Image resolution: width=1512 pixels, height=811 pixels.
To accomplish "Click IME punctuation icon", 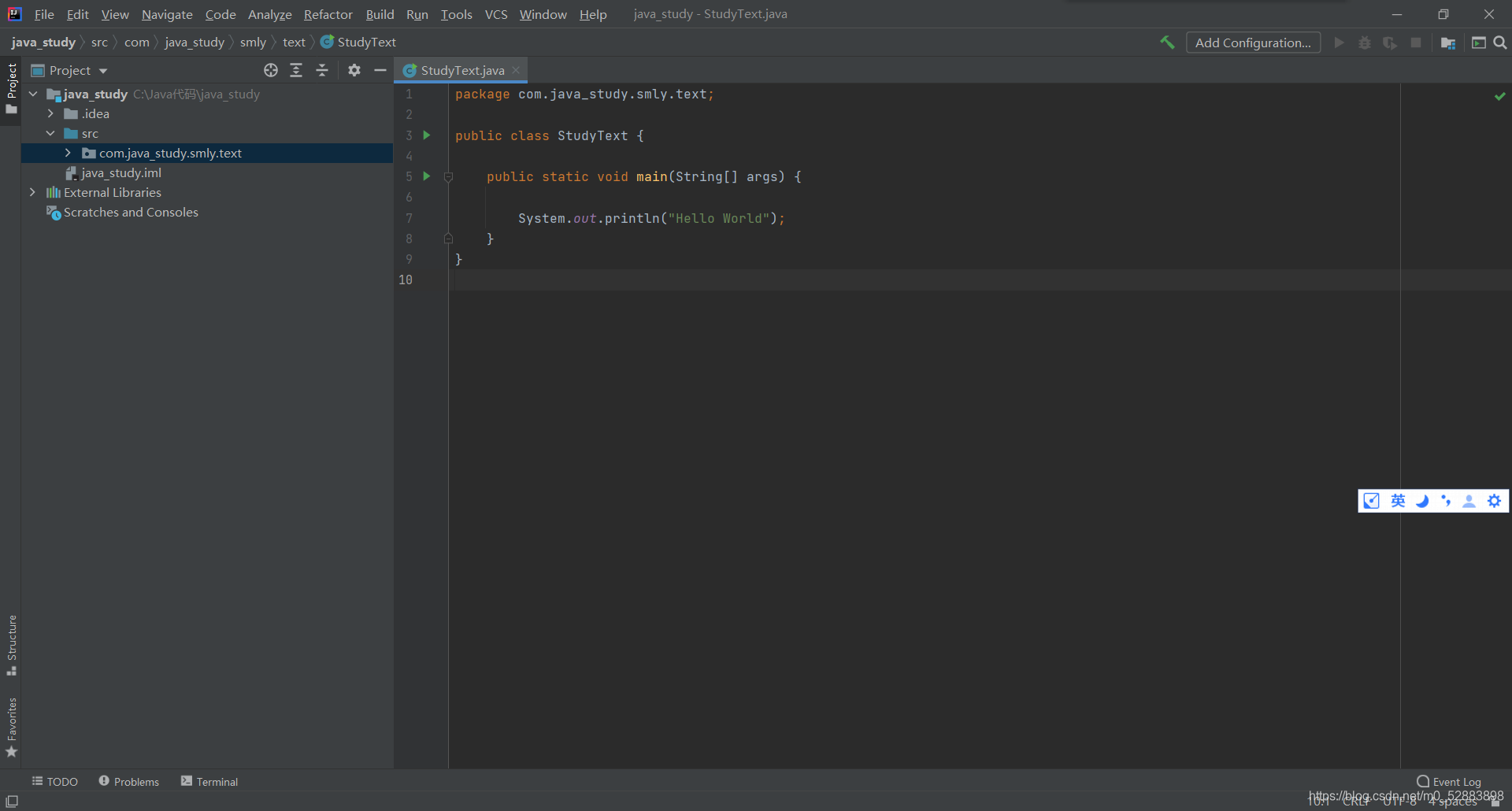I will (1446, 501).
